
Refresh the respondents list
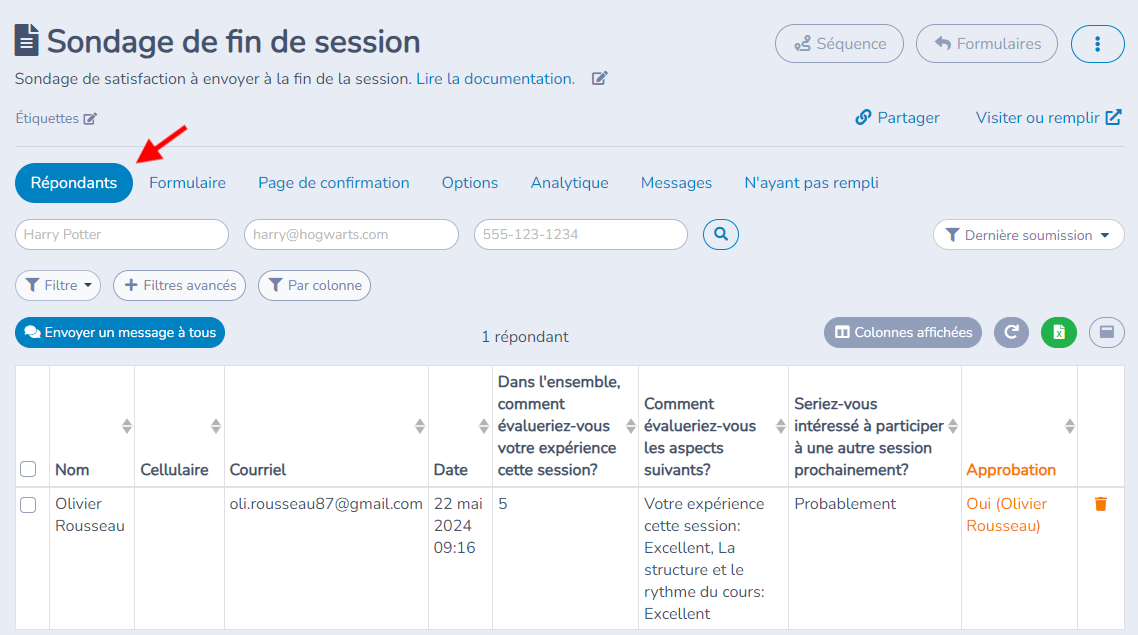[x=1011, y=332]
